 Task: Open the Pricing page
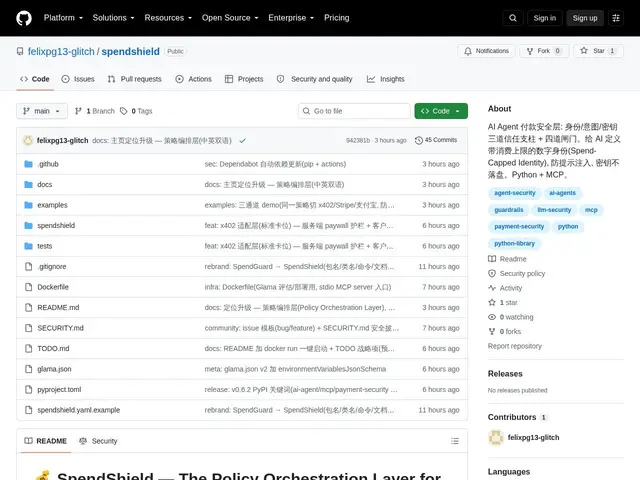click(336, 18)
